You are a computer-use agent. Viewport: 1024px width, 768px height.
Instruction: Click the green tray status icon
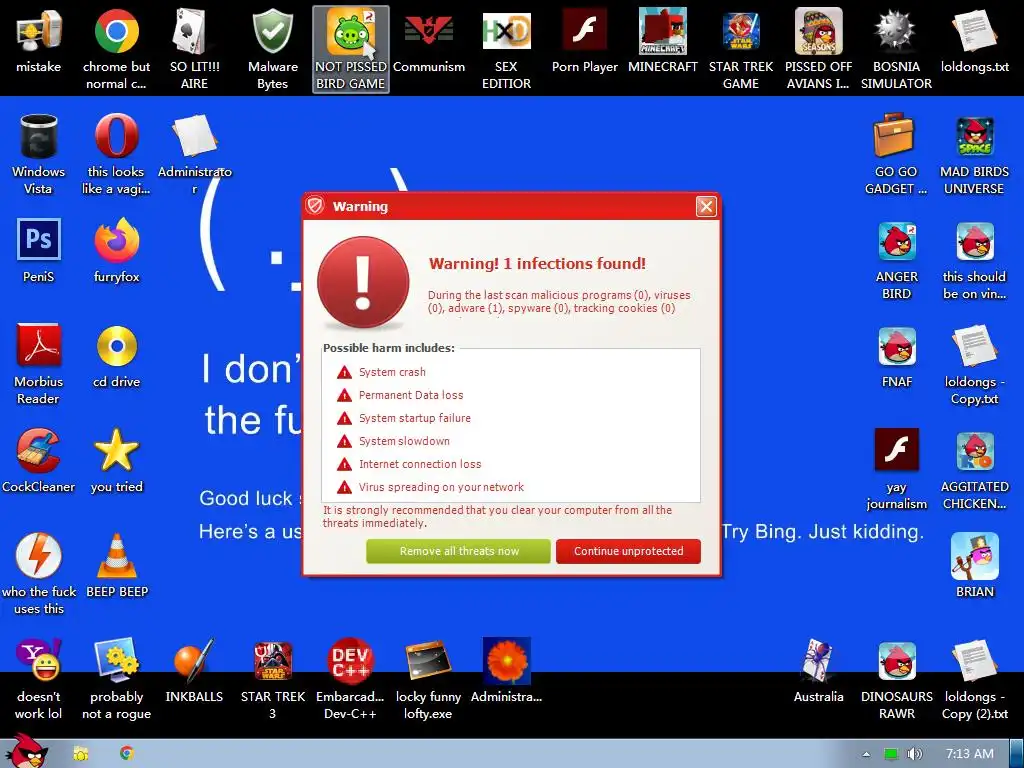tap(890, 754)
